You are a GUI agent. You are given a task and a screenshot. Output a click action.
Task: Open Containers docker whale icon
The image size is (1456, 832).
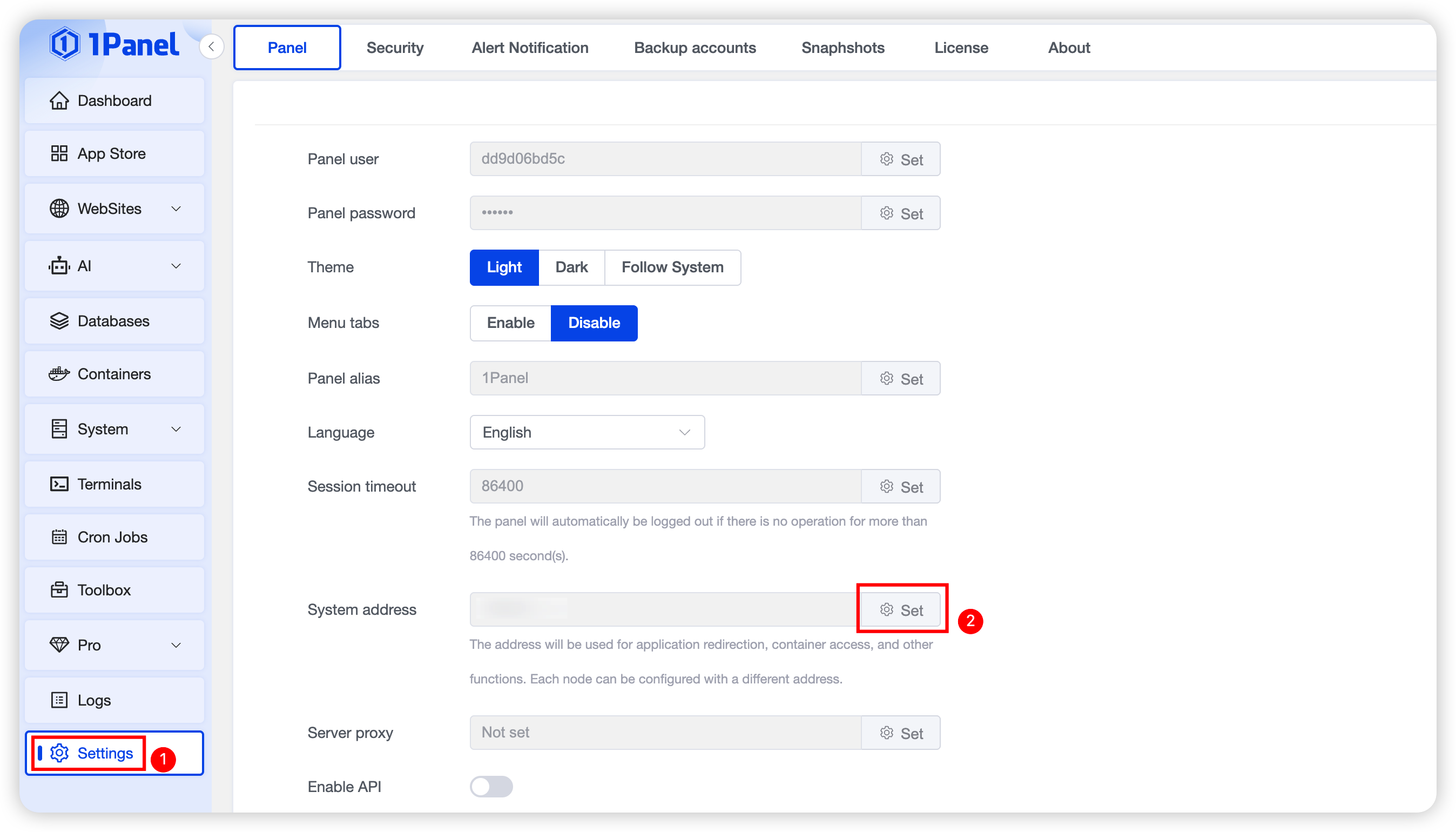pyautogui.click(x=59, y=374)
